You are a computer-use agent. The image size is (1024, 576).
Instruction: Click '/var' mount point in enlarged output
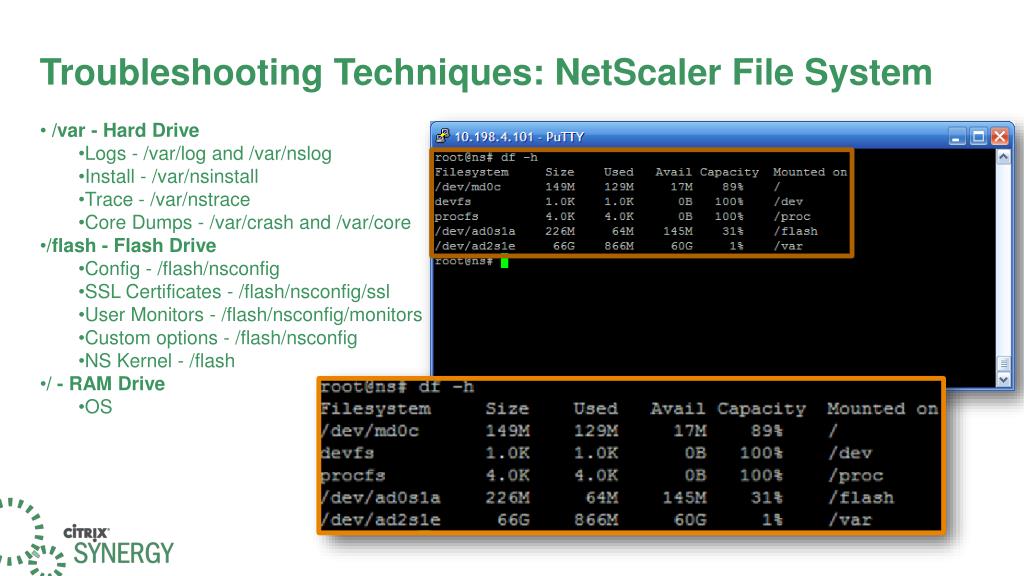coord(850,520)
